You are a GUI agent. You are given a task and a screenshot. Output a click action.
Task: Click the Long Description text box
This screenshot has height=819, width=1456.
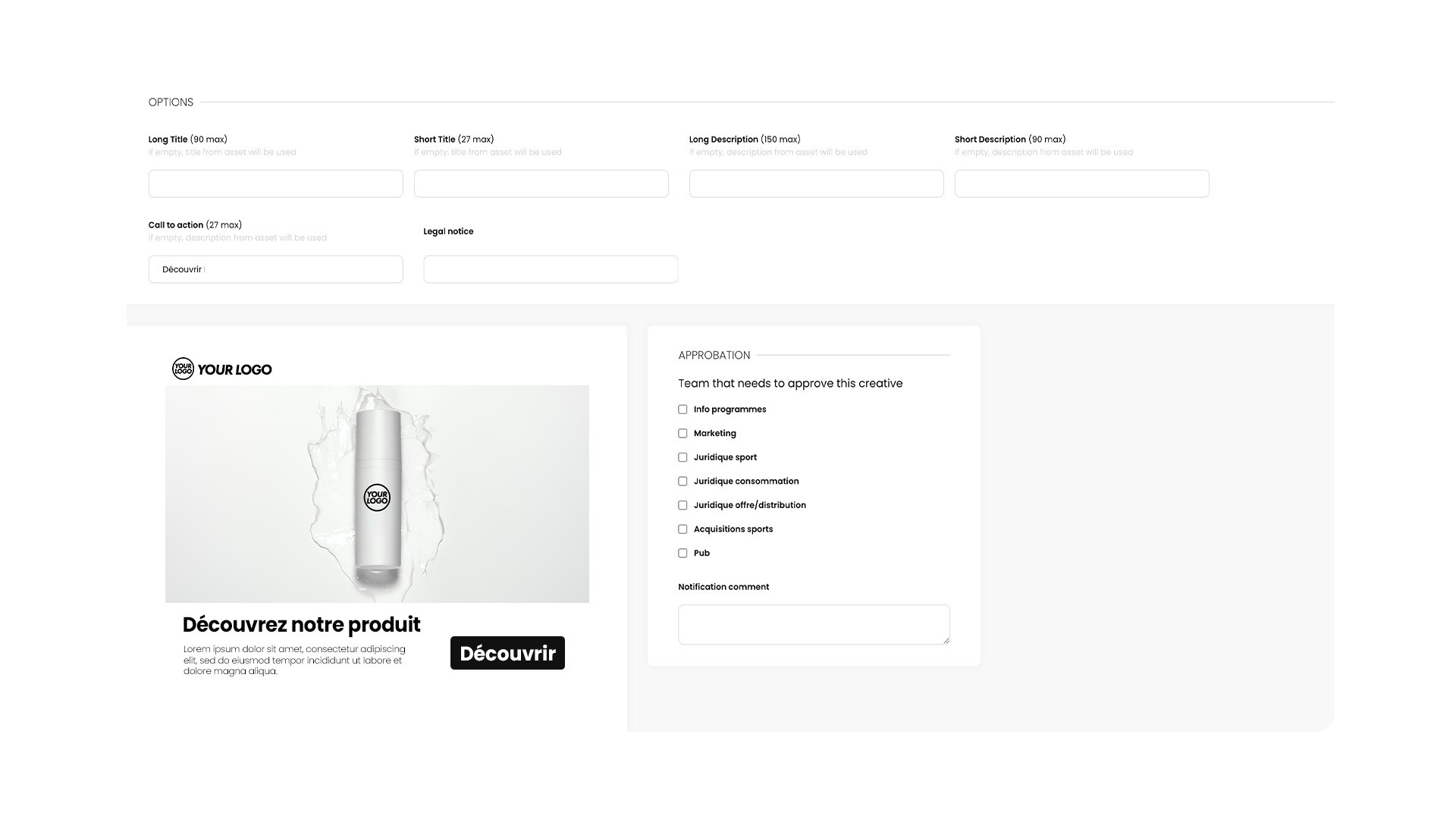tap(816, 184)
